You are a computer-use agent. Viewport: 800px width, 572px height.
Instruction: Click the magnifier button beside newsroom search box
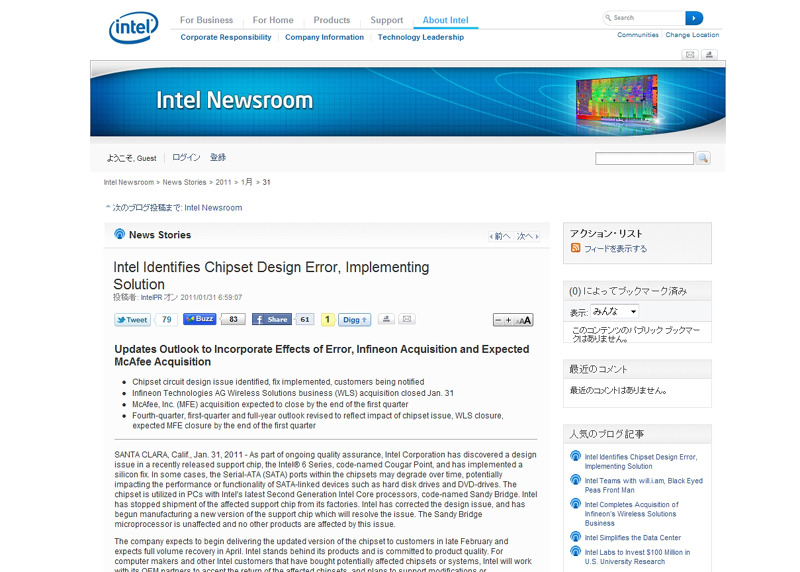(x=703, y=158)
